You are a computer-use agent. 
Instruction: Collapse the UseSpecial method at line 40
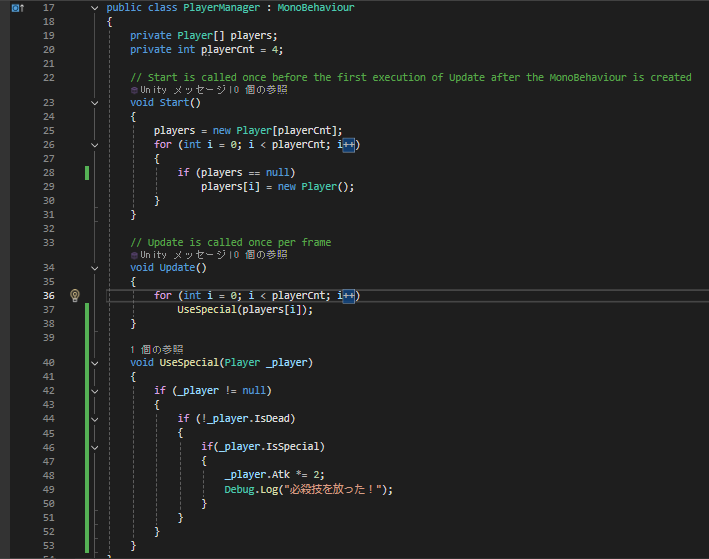point(95,363)
